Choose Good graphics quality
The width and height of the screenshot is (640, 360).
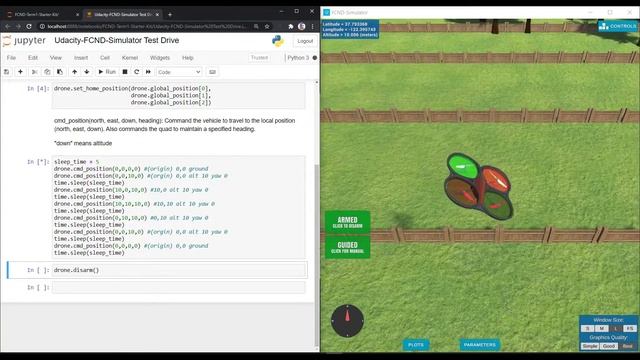[609, 346]
